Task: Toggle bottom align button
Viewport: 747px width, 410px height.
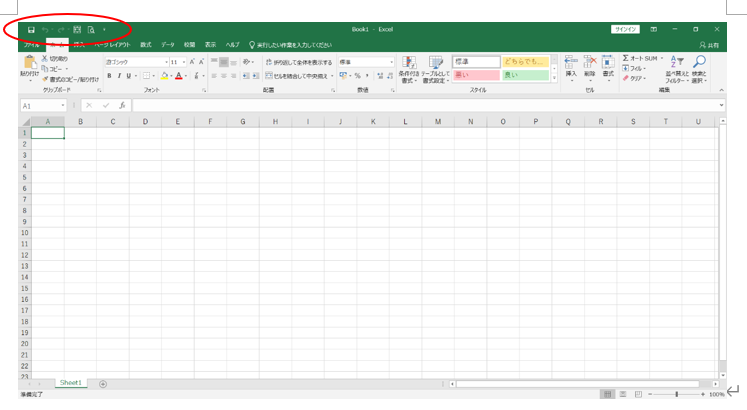Action: (233, 62)
